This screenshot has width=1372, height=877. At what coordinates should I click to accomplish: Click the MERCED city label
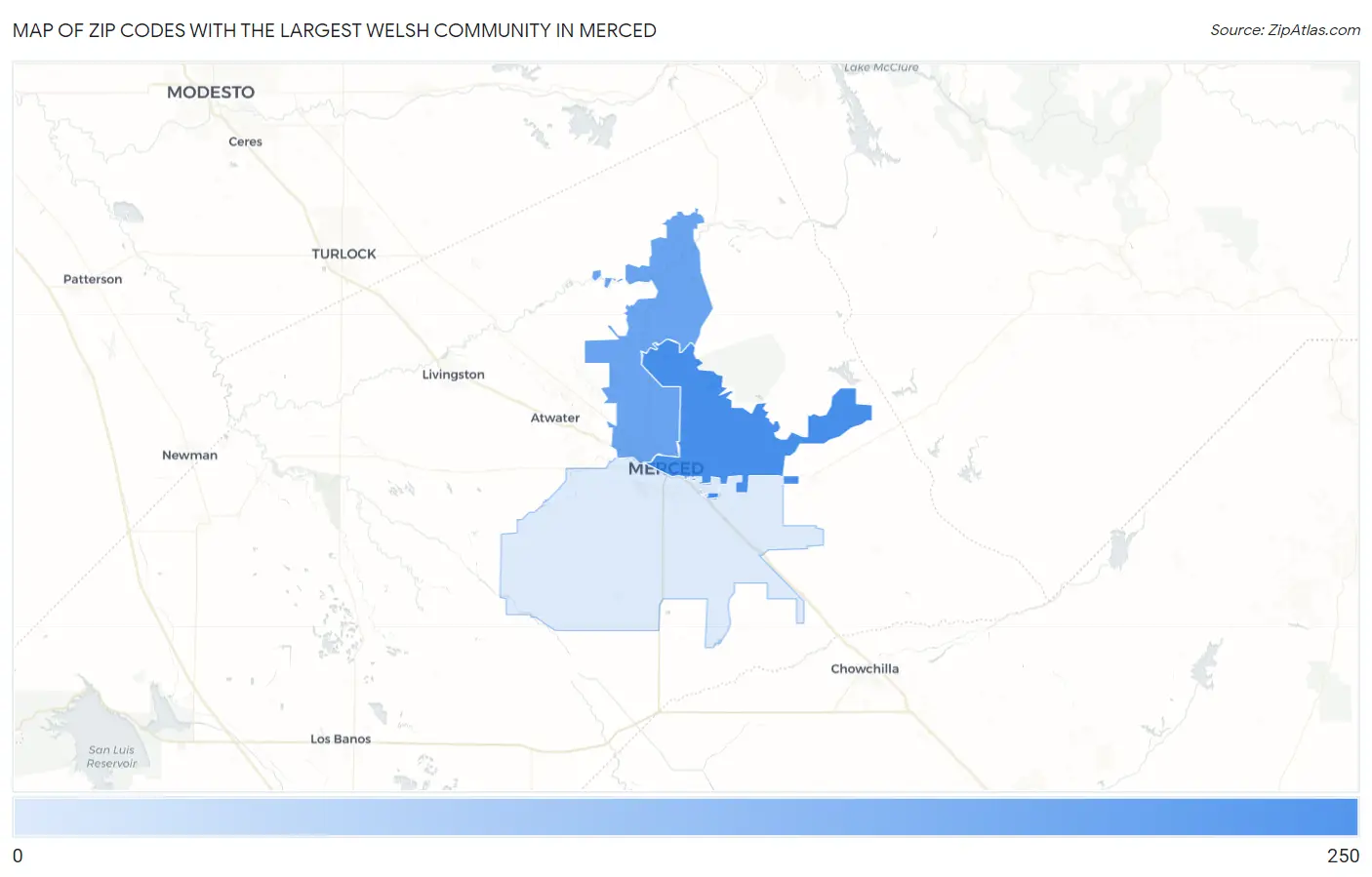pos(666,468)
